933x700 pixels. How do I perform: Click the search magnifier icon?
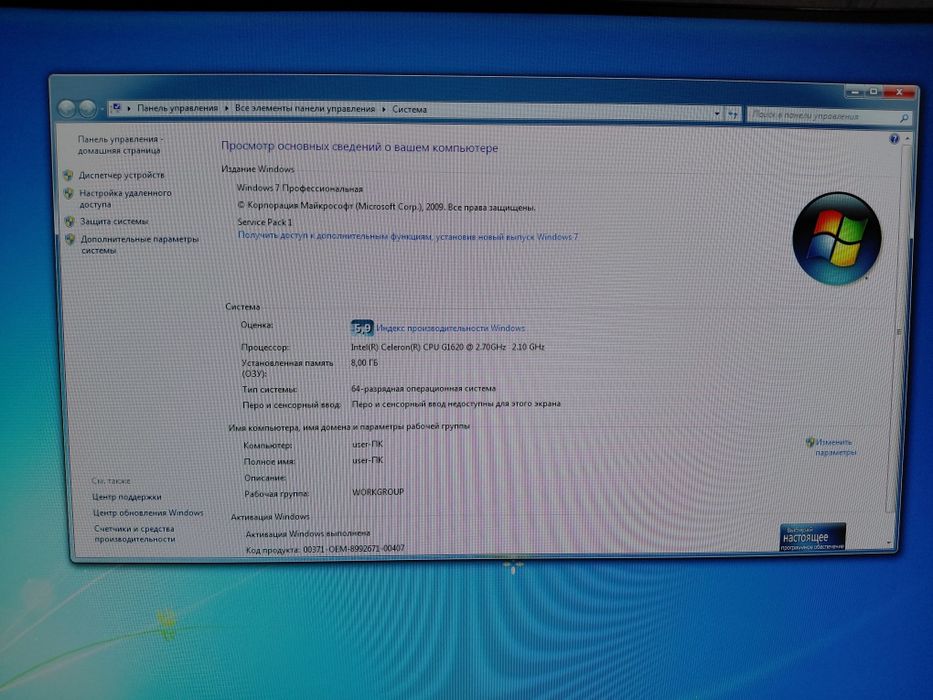904,118
